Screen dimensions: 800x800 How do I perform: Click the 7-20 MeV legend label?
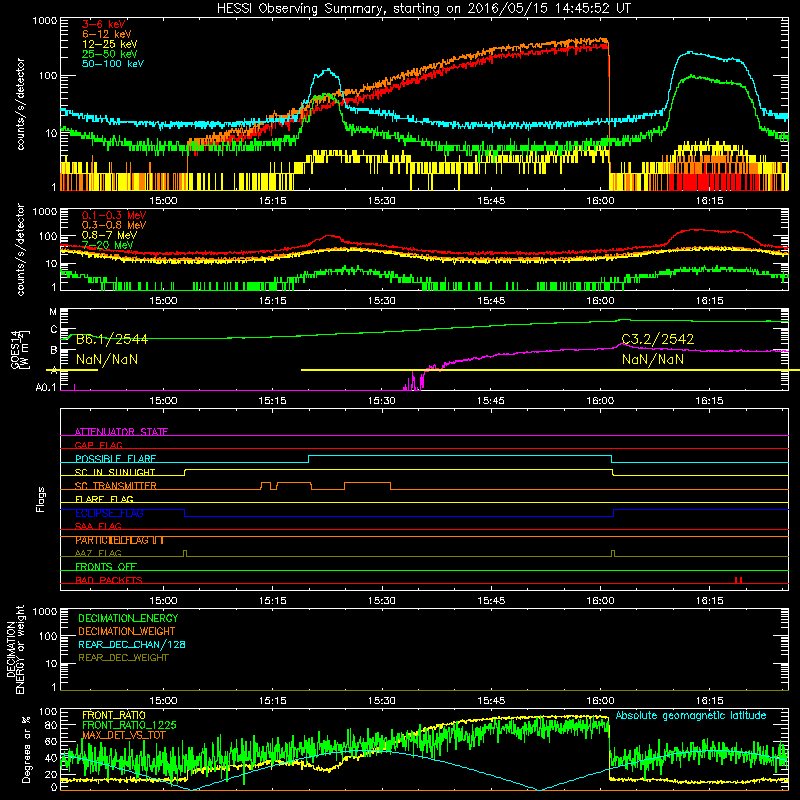click(108, 245)
